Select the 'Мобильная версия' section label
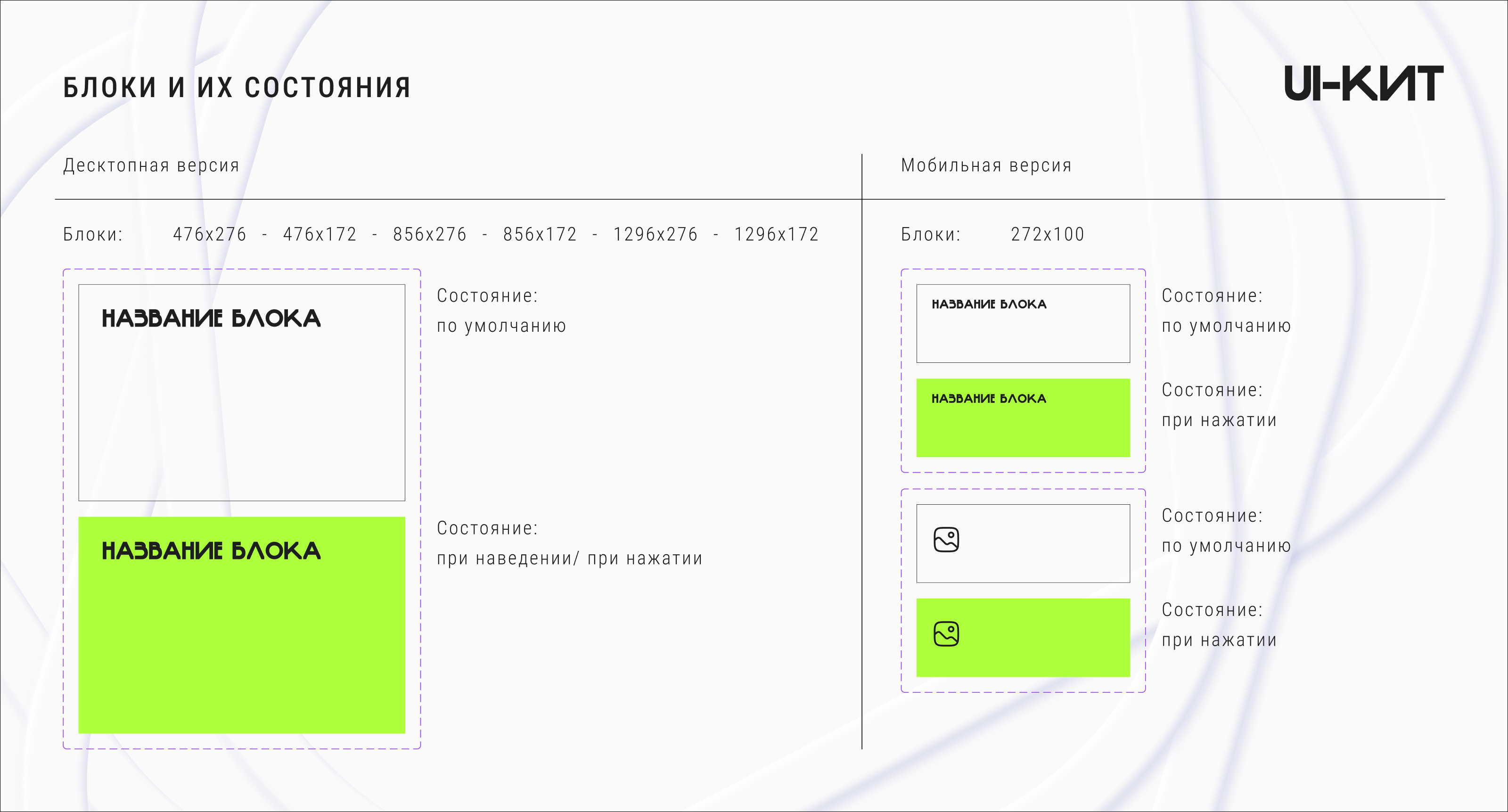1508x812 pixels. (986, 166)
